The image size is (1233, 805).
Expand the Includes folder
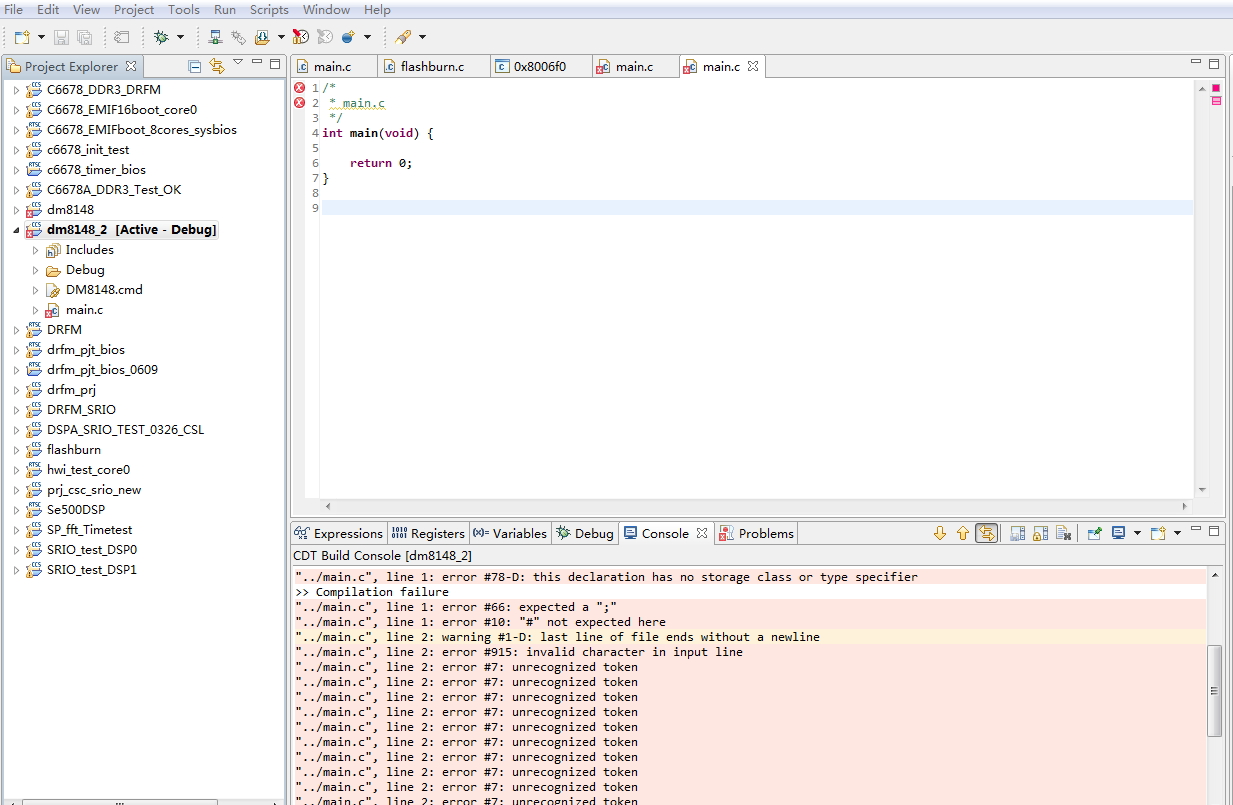[36, 250]
